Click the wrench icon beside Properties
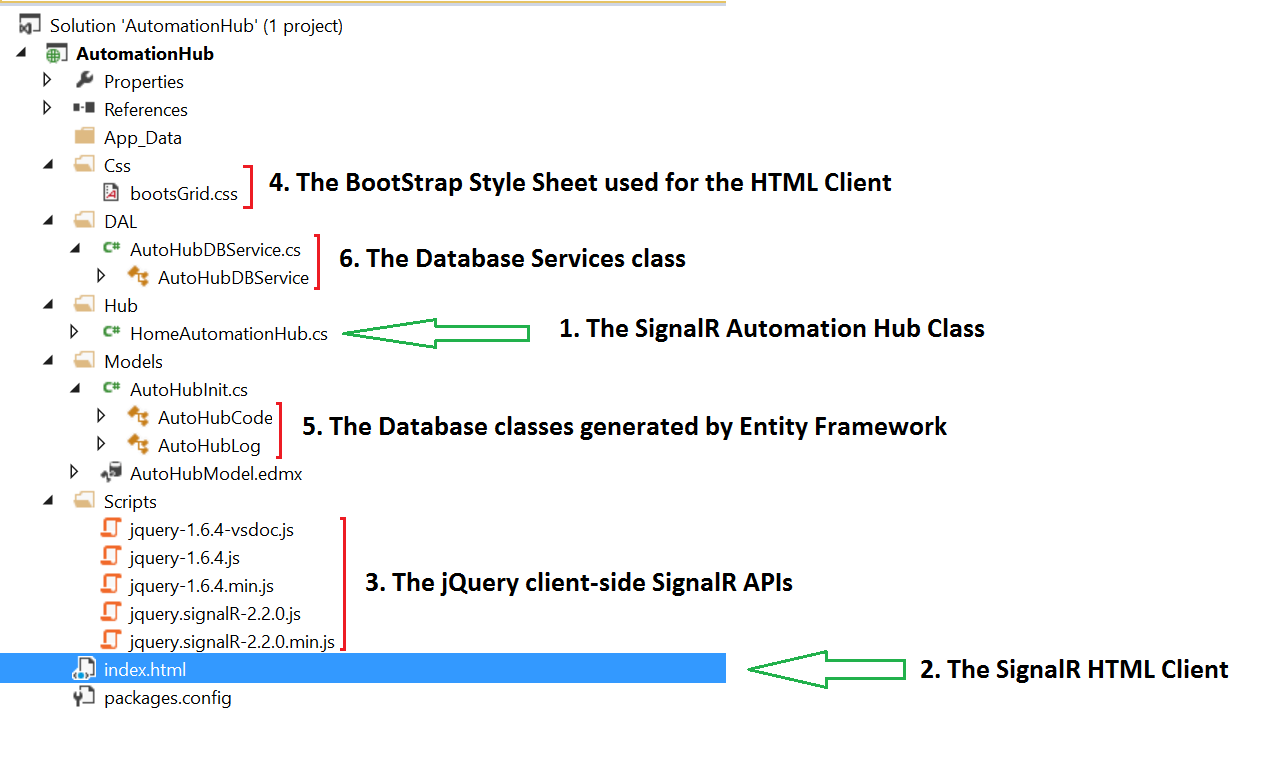 tap(84, 81)
